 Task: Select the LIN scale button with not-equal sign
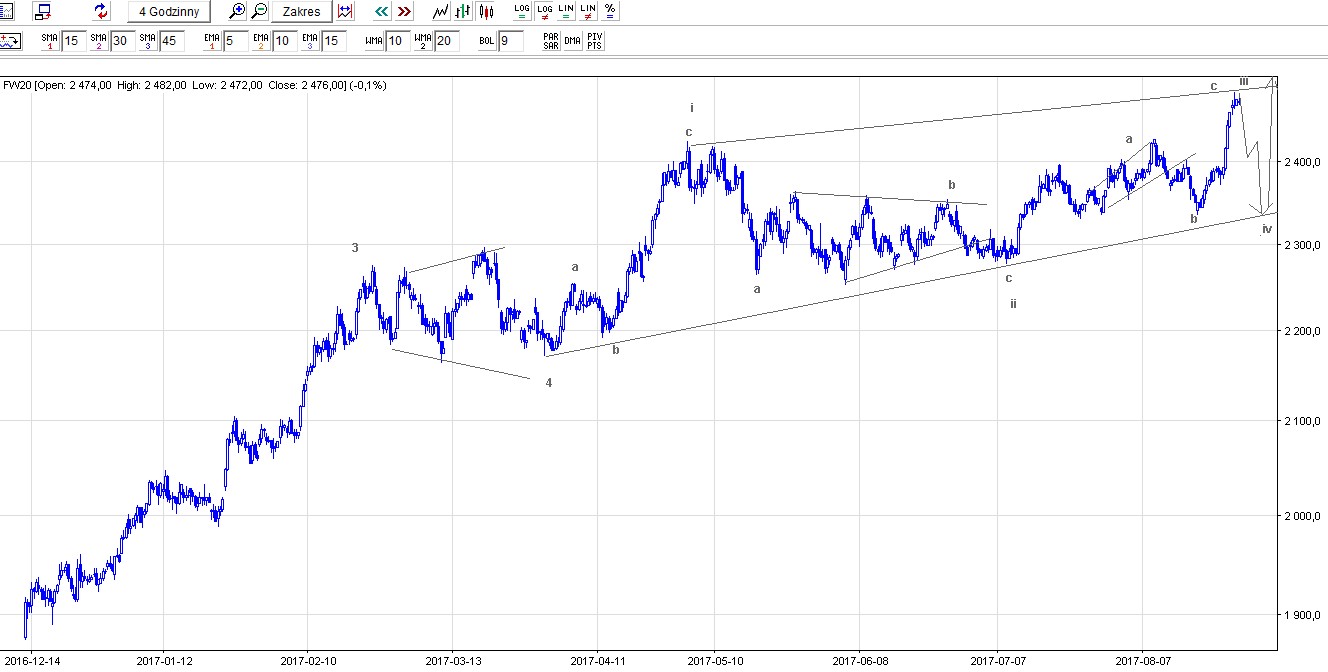[588, 11]
